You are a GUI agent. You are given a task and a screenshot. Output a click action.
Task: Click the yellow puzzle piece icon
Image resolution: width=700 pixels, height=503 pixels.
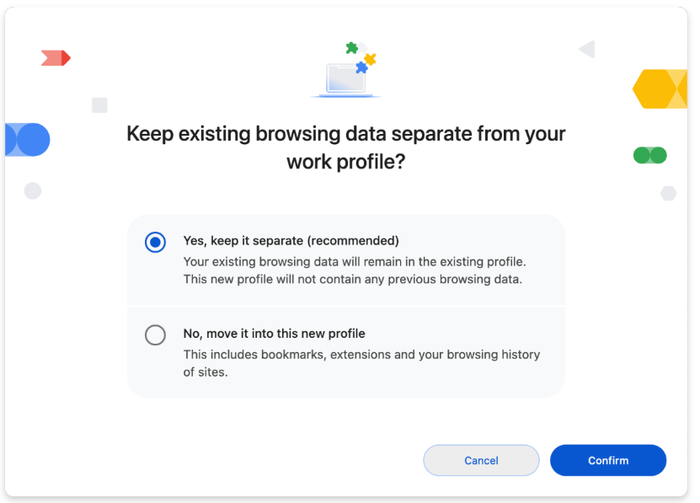[370, 59]
